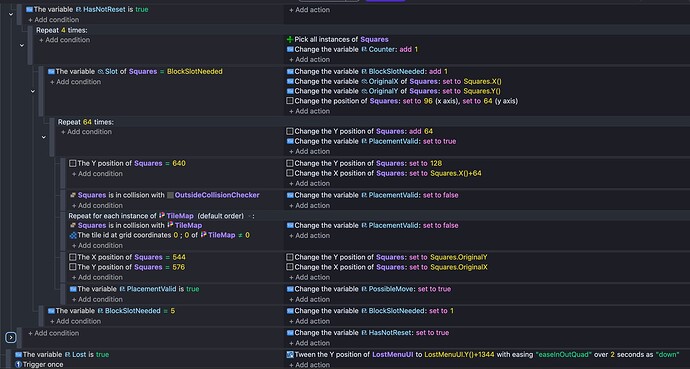
Task: Collapse the Repeat 64 times event
Action: [x=44, y=137]
